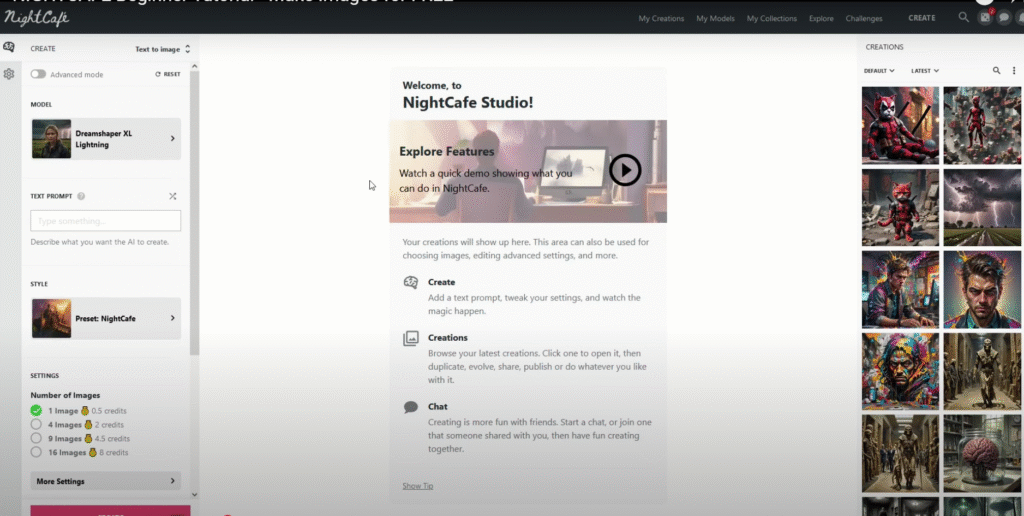Go to My Collections
This screenshot has width=1024, height=516.
[772, 18]
